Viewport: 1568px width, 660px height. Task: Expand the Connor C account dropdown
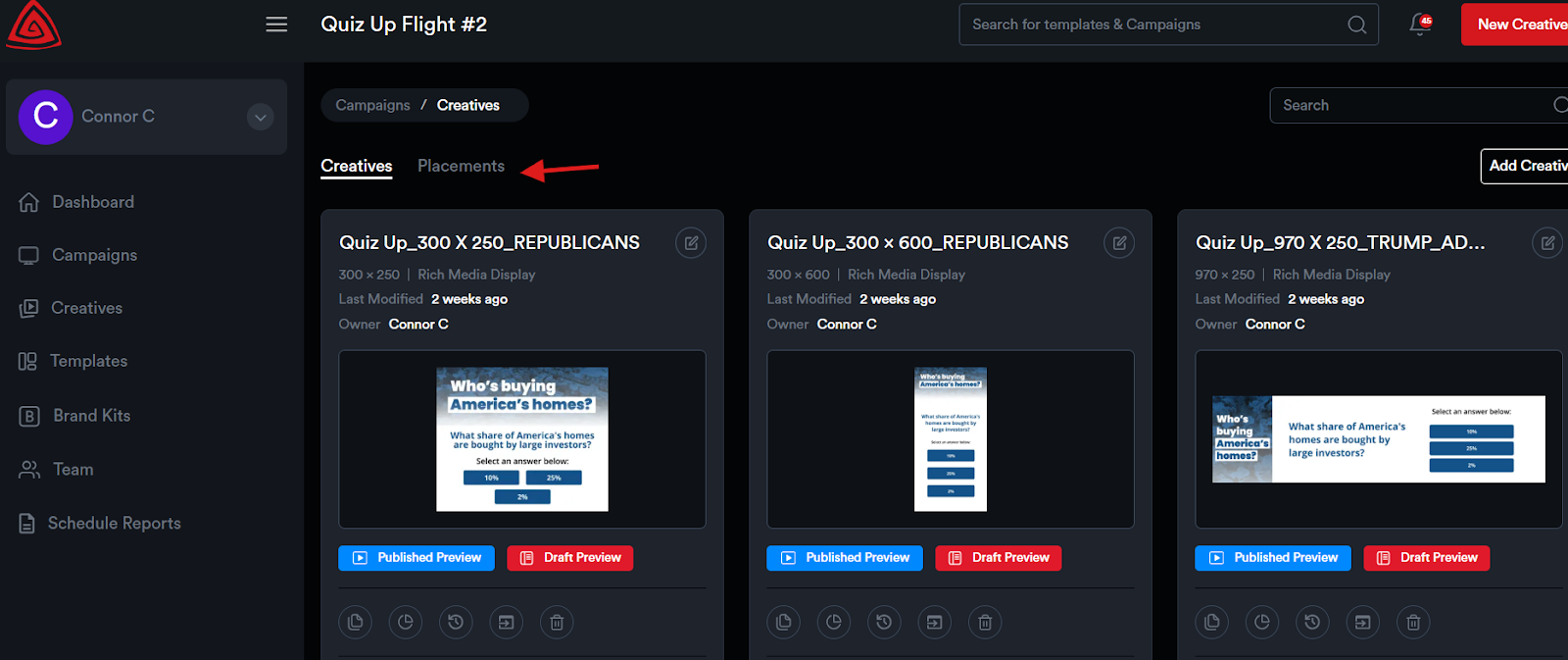260,118
